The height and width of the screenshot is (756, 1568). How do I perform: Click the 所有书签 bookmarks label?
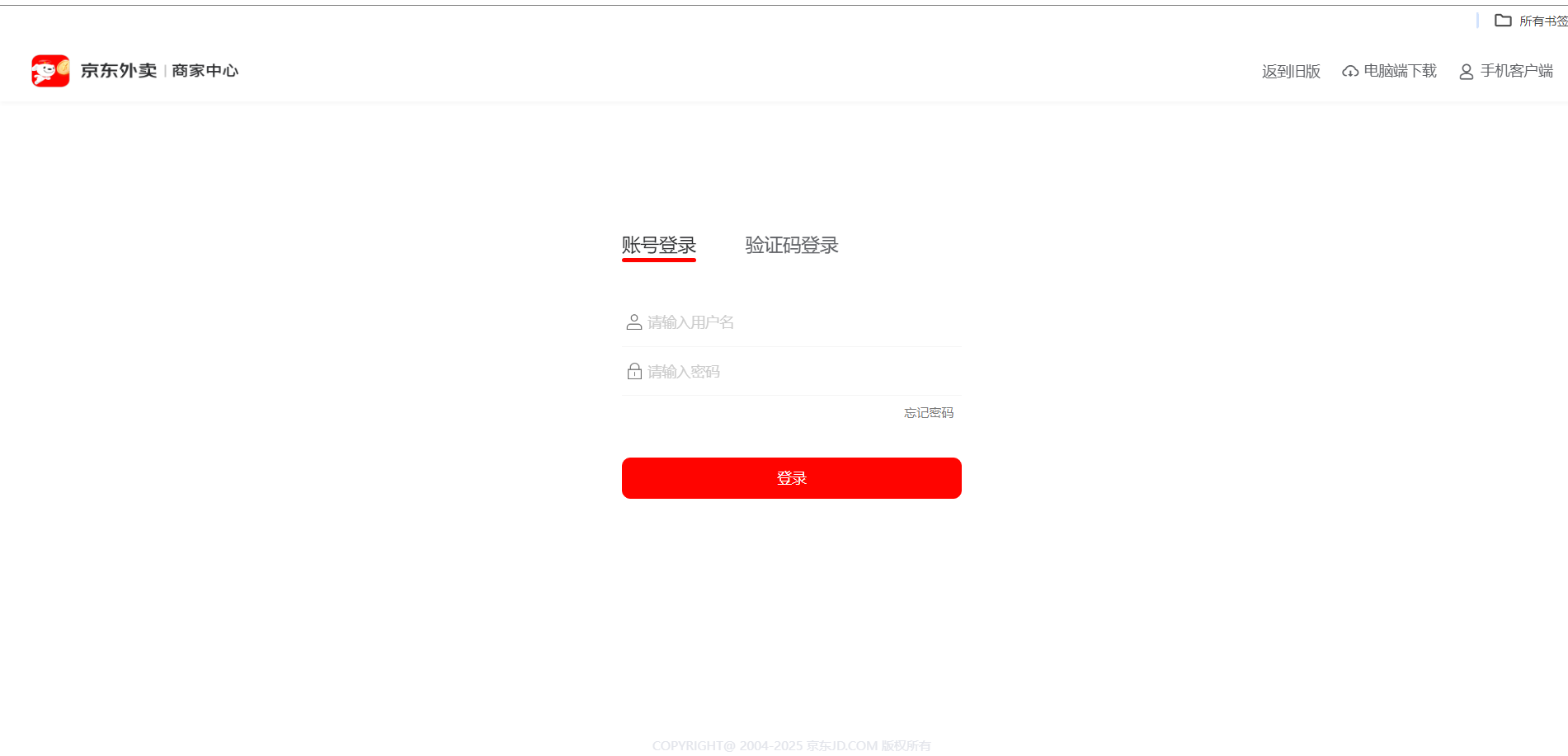coord(1543,21)
